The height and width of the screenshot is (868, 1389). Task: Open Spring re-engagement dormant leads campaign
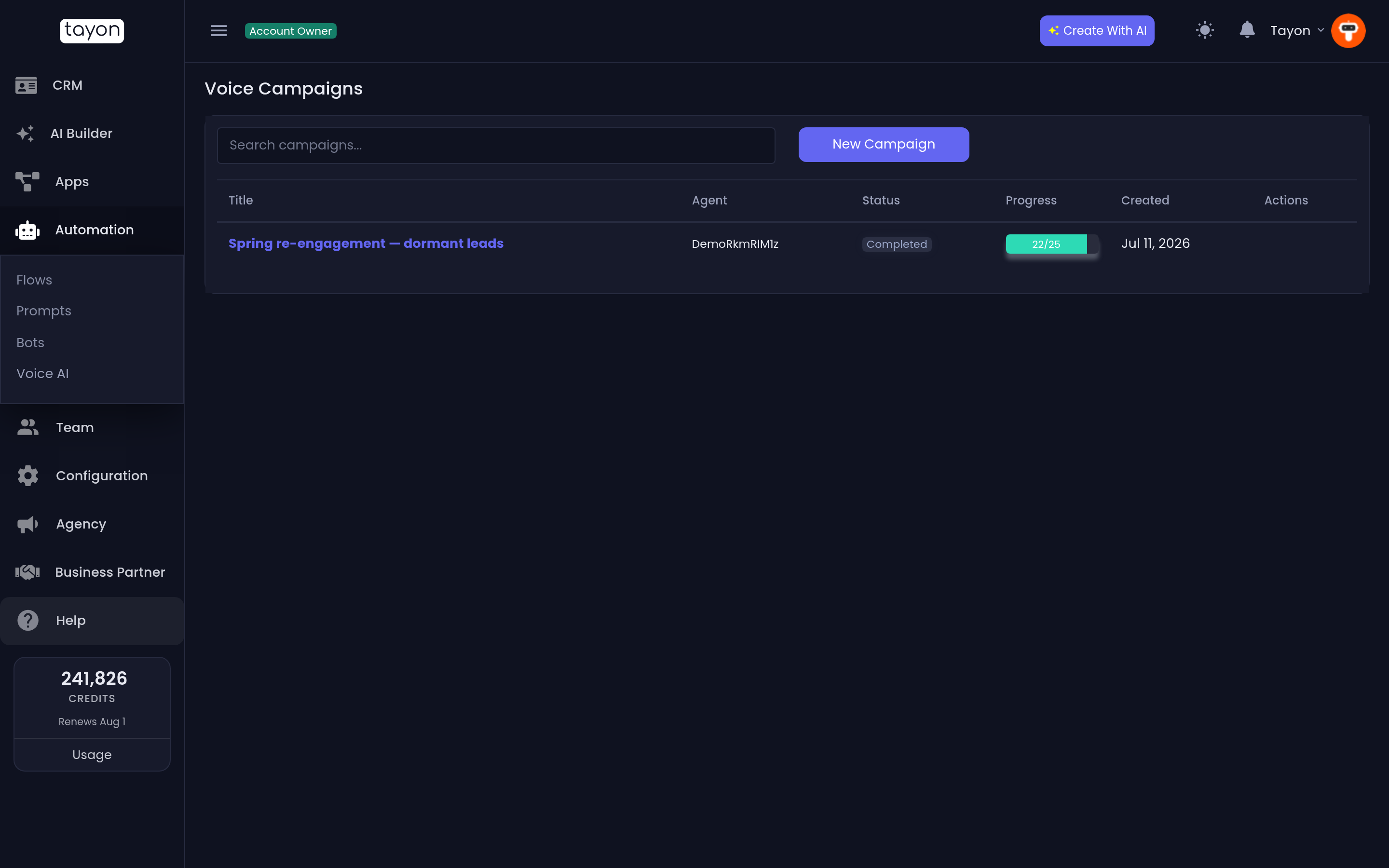coord(366,244)
